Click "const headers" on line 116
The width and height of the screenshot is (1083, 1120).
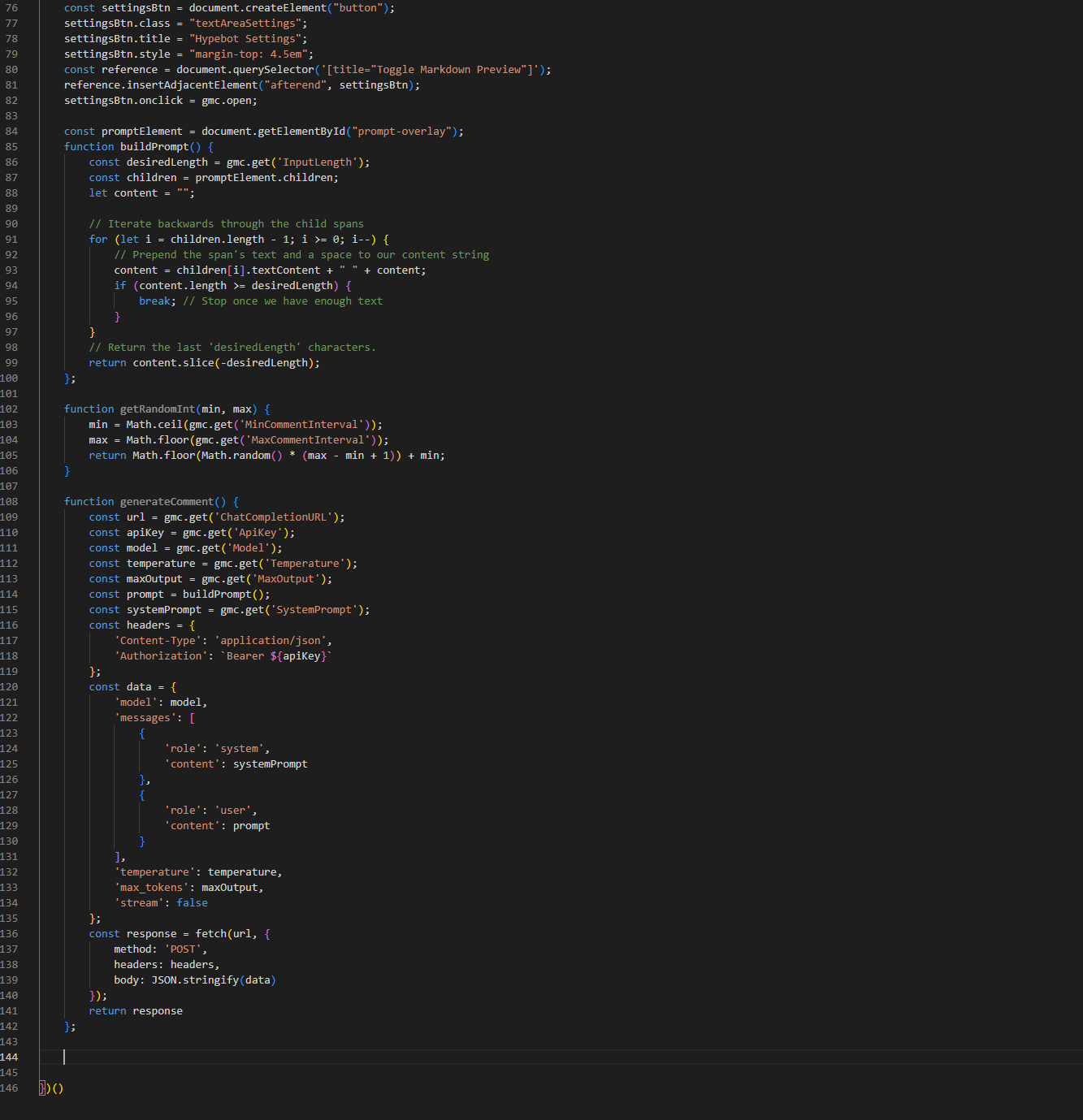130,625
